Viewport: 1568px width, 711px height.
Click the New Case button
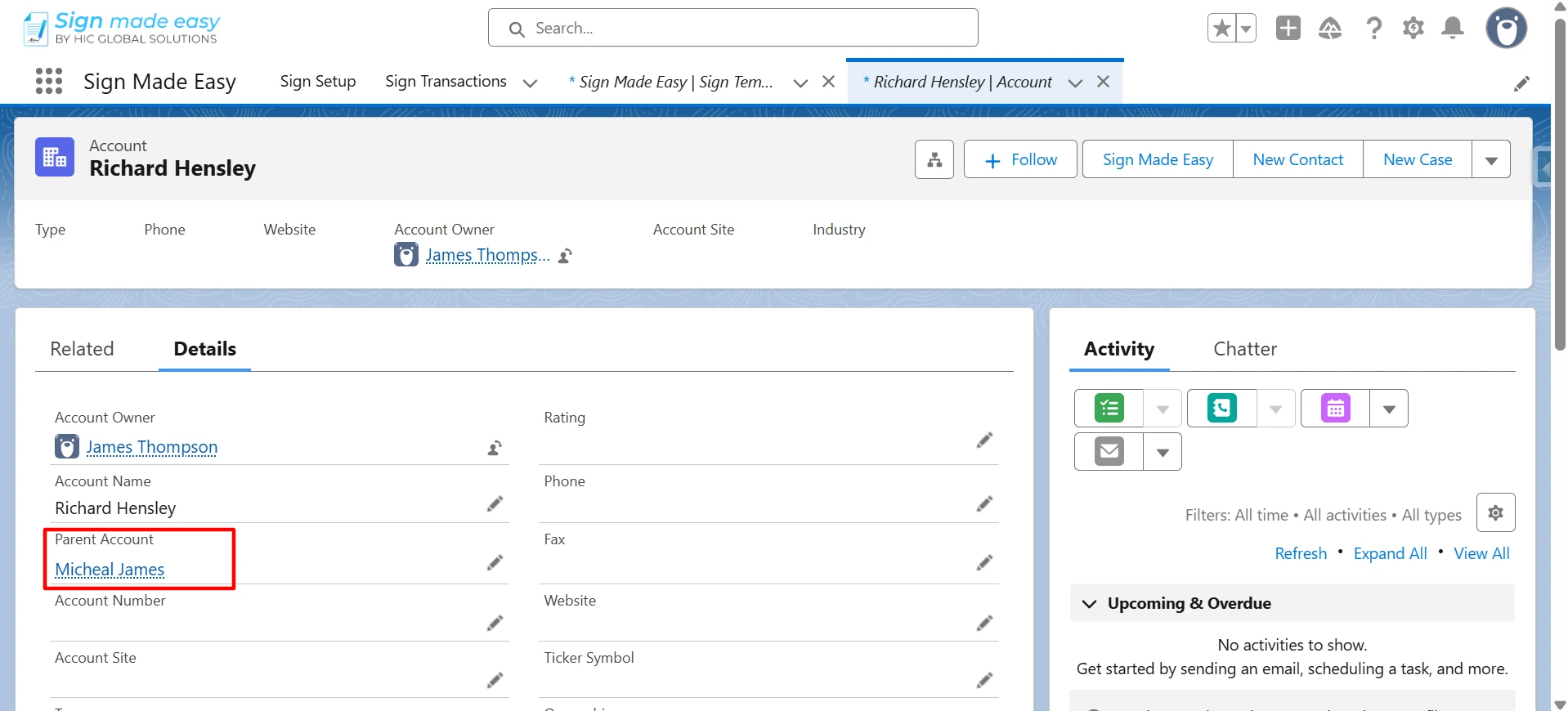[1418, 159]
